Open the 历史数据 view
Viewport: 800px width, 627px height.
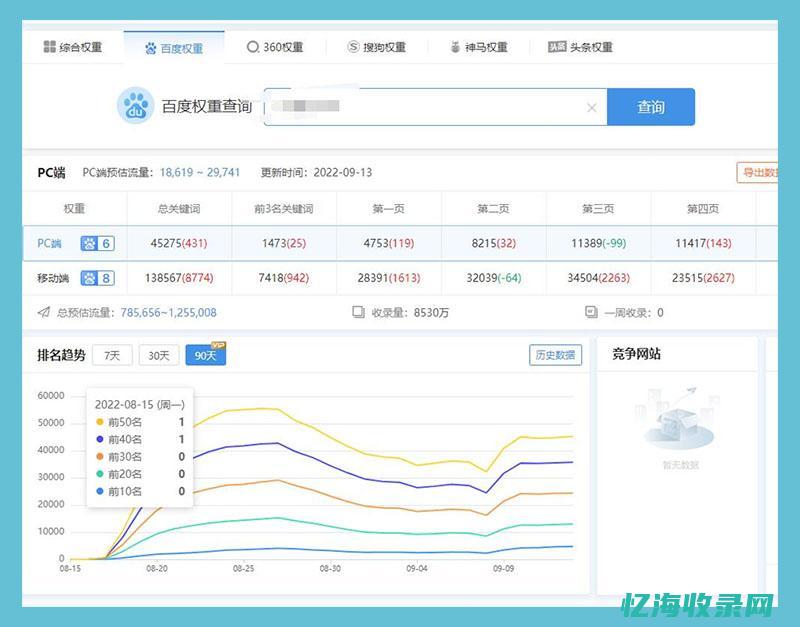[x=556, y=354]
